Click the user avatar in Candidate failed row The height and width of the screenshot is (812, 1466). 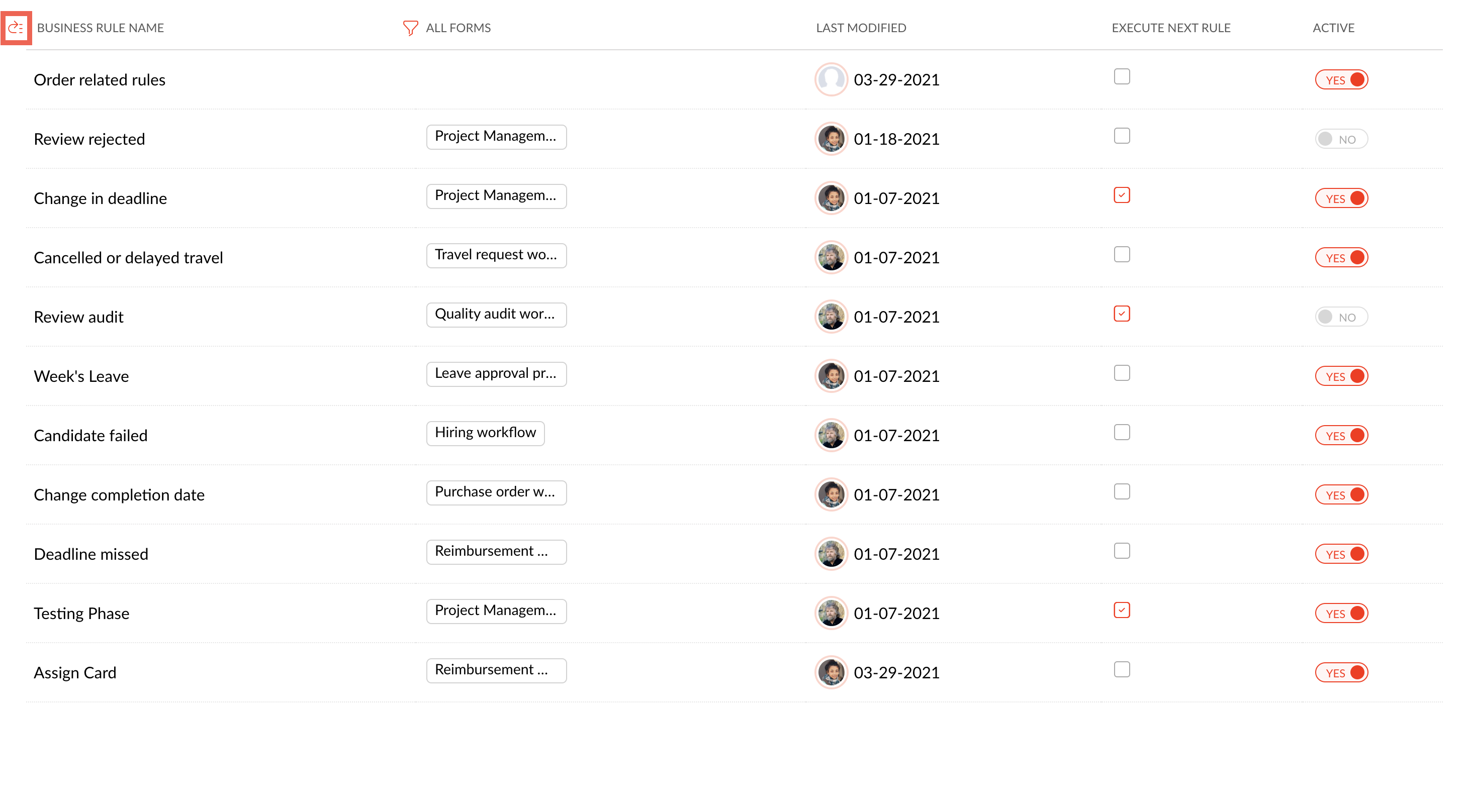click(x=831, y=436)
